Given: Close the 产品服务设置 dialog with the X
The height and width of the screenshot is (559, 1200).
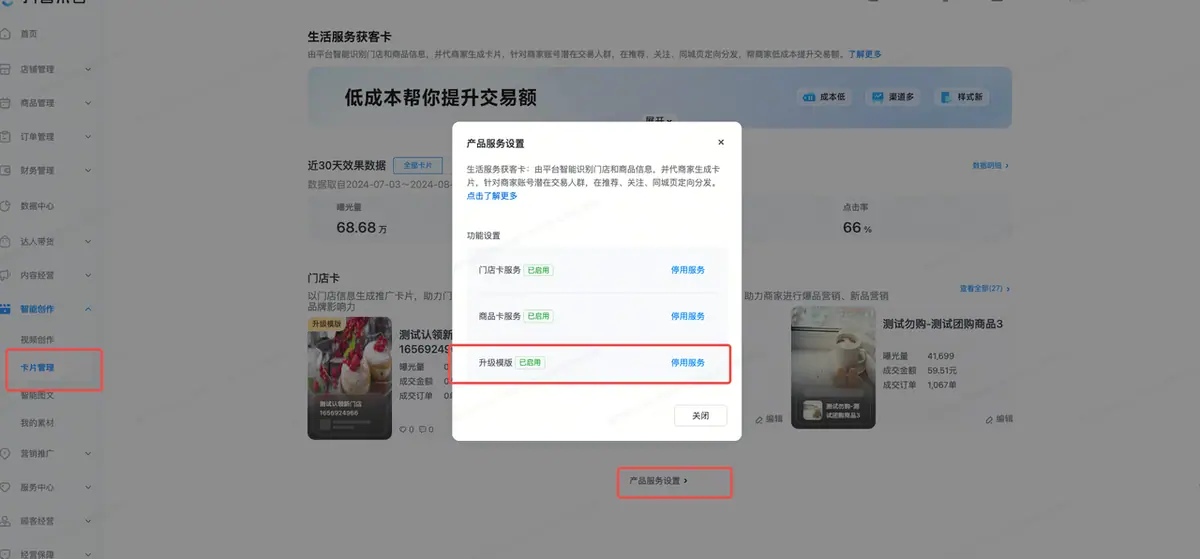Looking at the screenshot, I should point(721,143).
